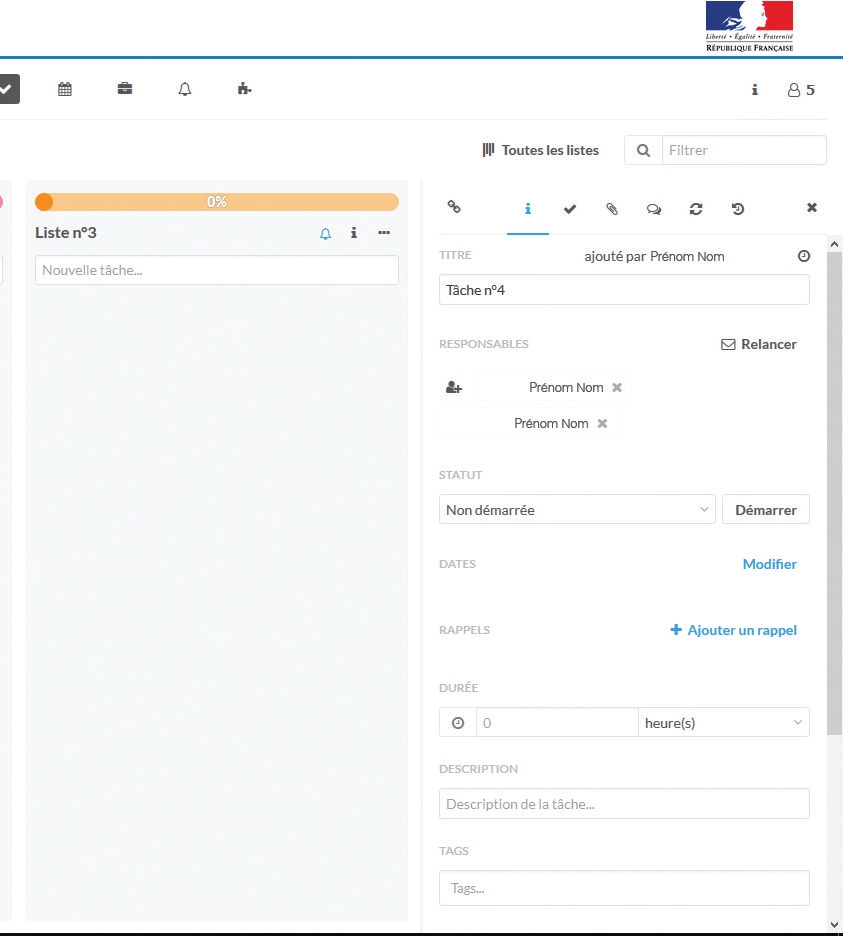843x936 pixels.
Task: Switch to the attachments paperclip tab
Action: click(x=612, y=209)
